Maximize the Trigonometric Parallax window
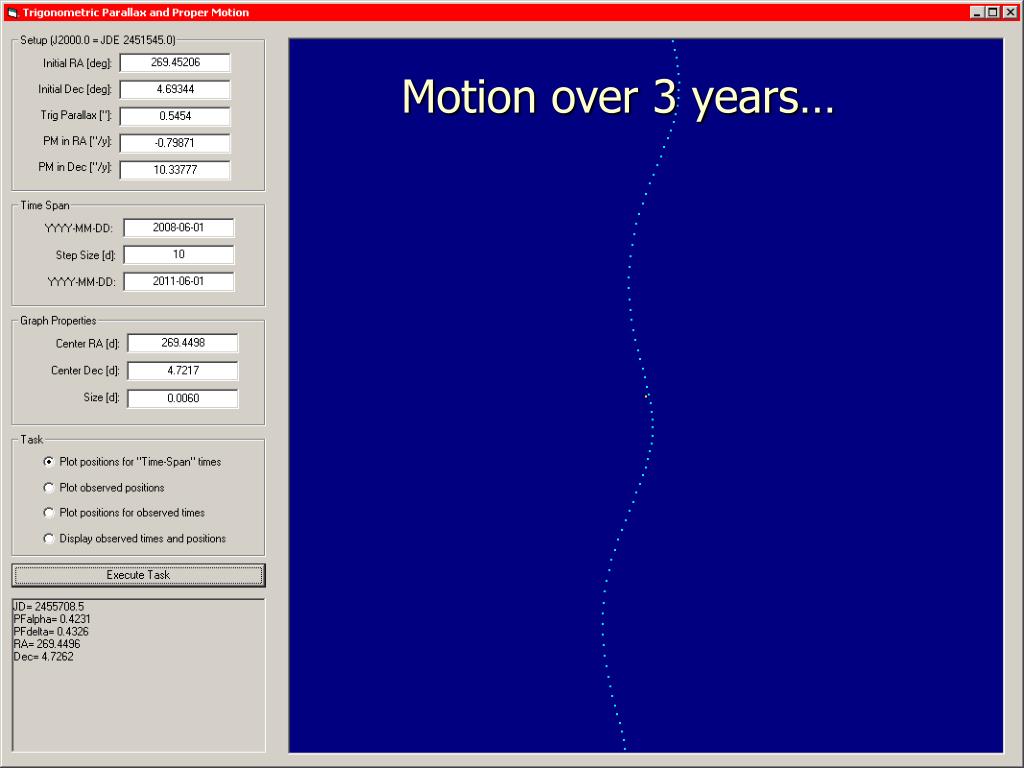Image resolution: width=1024 pixels, height=768 pixels. pos(993,12)
